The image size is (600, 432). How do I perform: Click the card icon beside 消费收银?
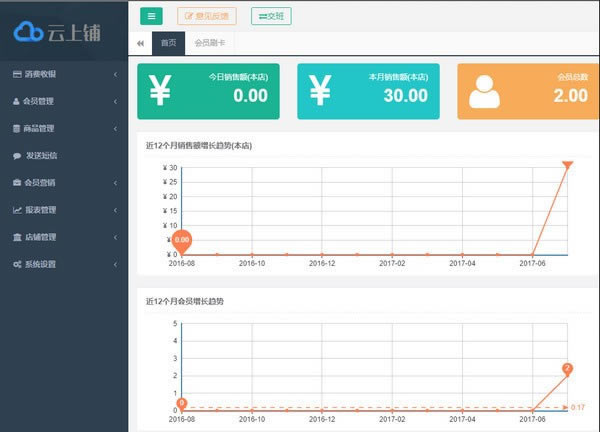tap(16, 74)
